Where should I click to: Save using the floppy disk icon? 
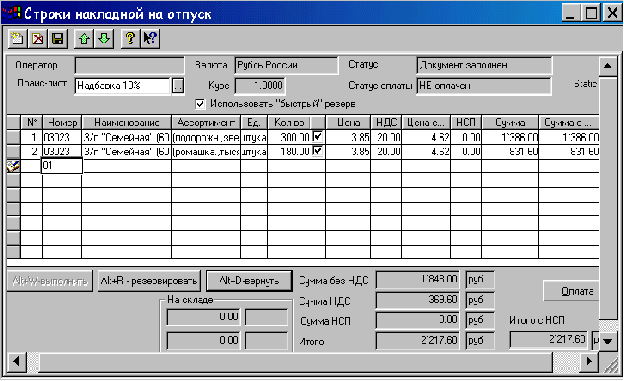tap(58, 39)
